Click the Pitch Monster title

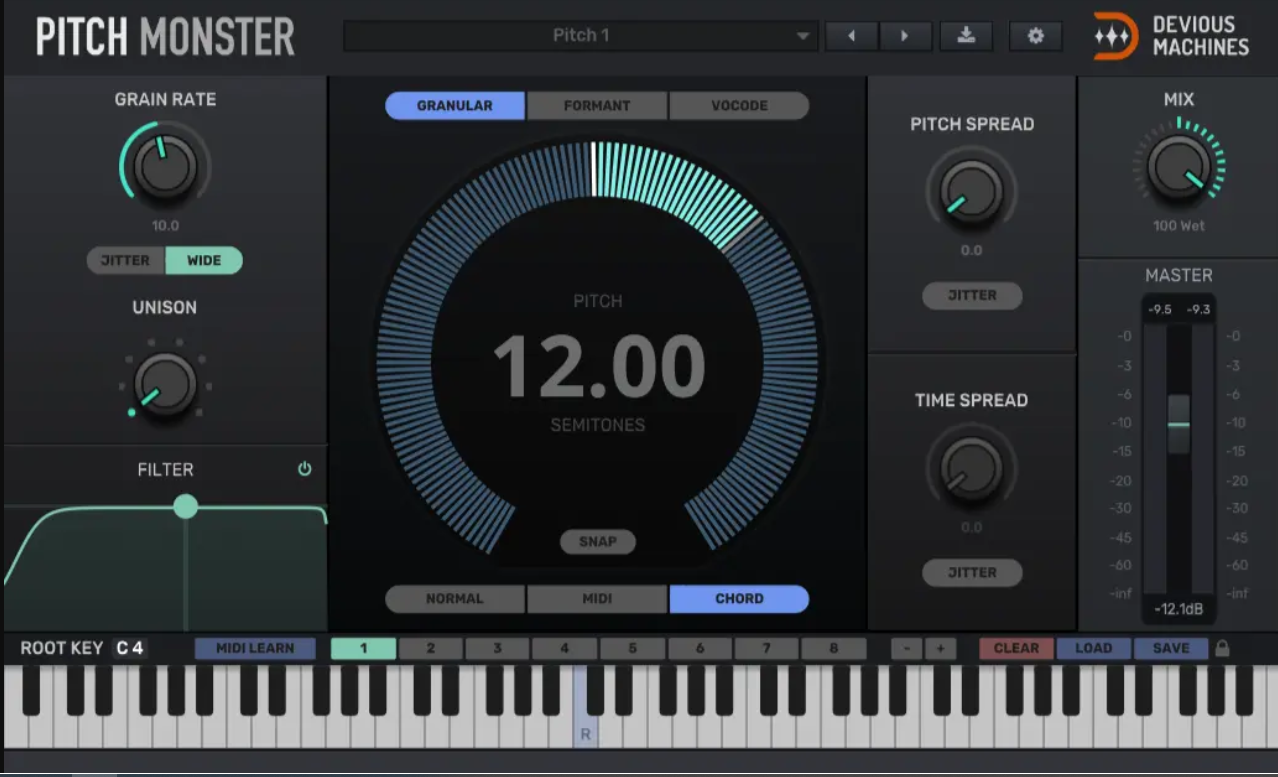click(x=165, y=37)
